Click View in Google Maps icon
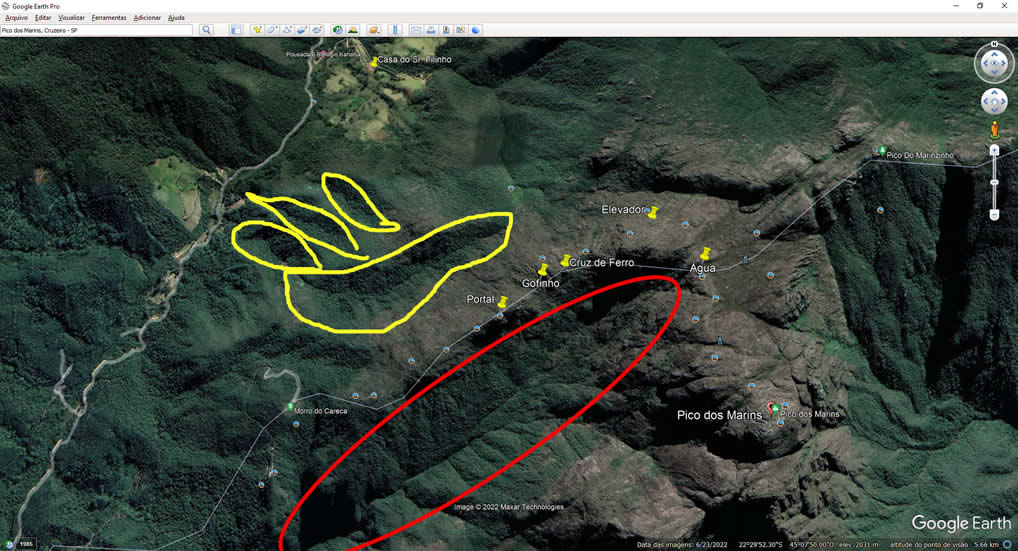This screenshot has width=1018, height=551. point(460,30)
